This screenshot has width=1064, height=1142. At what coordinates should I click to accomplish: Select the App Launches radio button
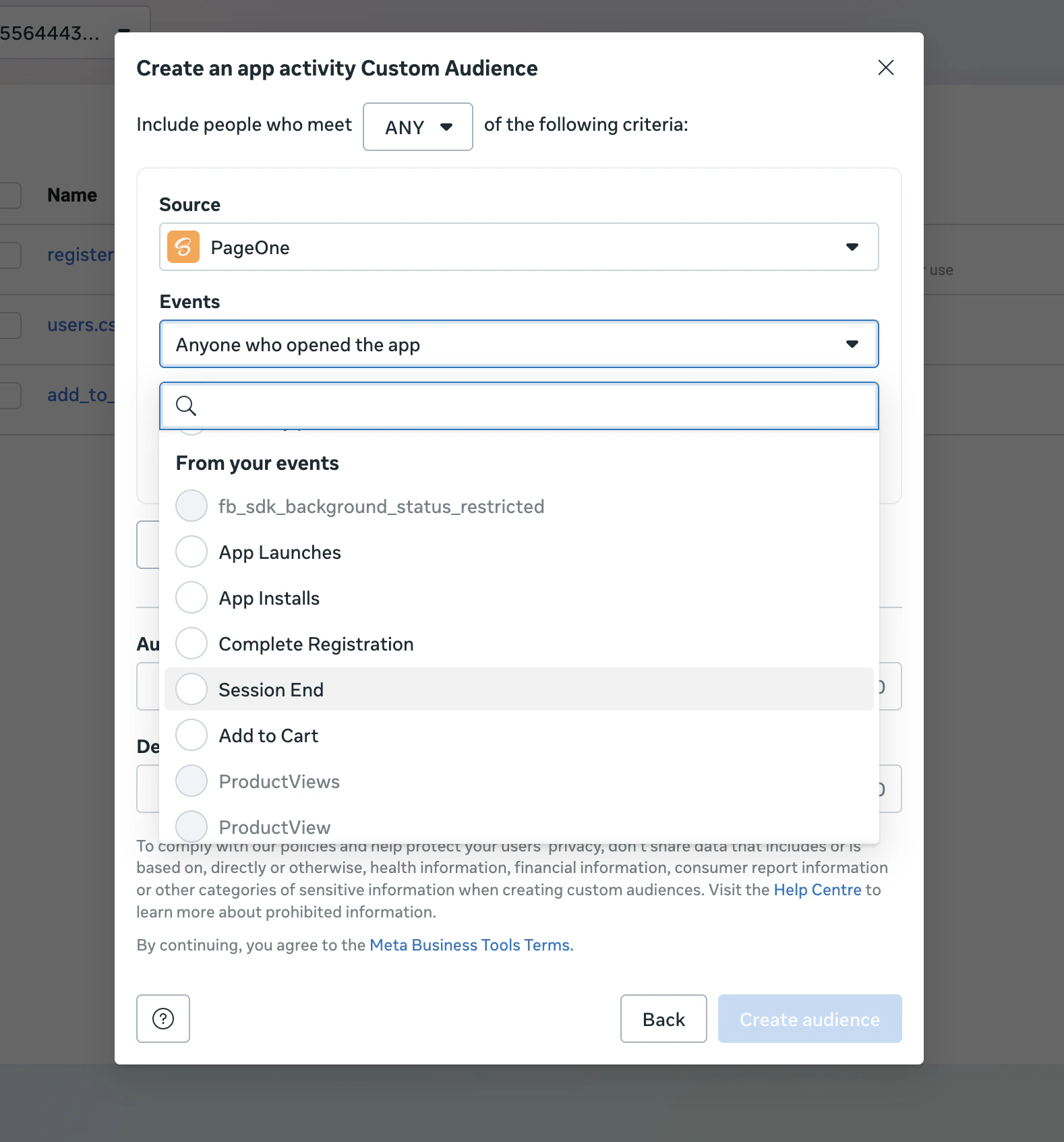191,552
